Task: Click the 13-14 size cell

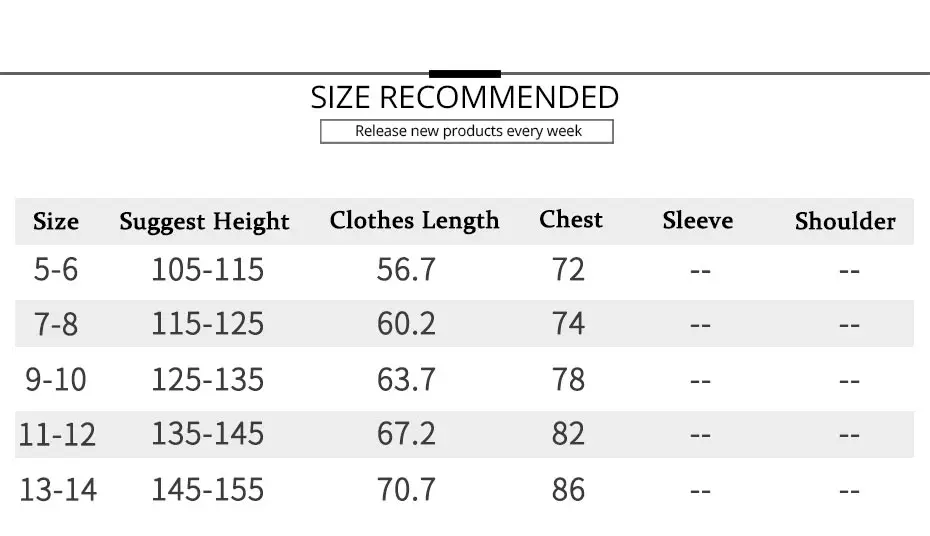Action: pos(58,490)
